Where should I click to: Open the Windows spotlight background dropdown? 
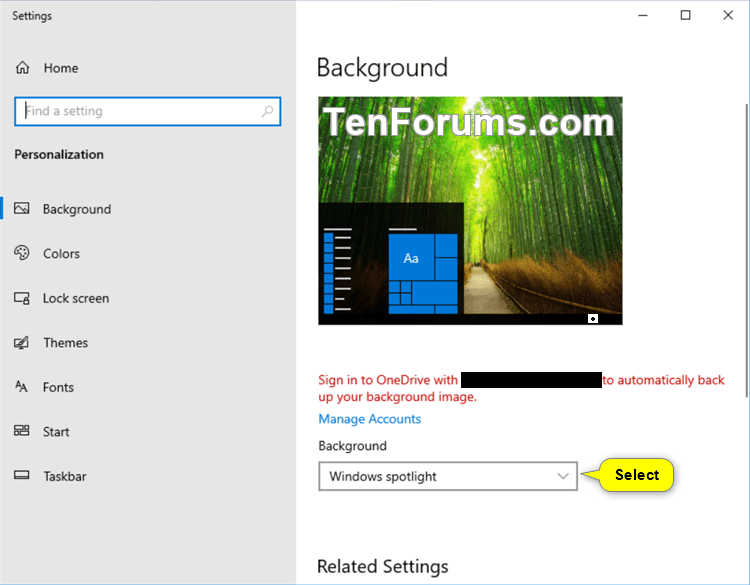point(448,476)
